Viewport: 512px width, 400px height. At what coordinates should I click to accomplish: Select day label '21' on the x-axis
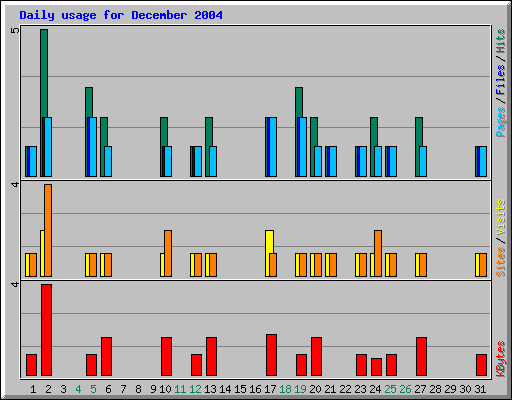coord(330,389)
